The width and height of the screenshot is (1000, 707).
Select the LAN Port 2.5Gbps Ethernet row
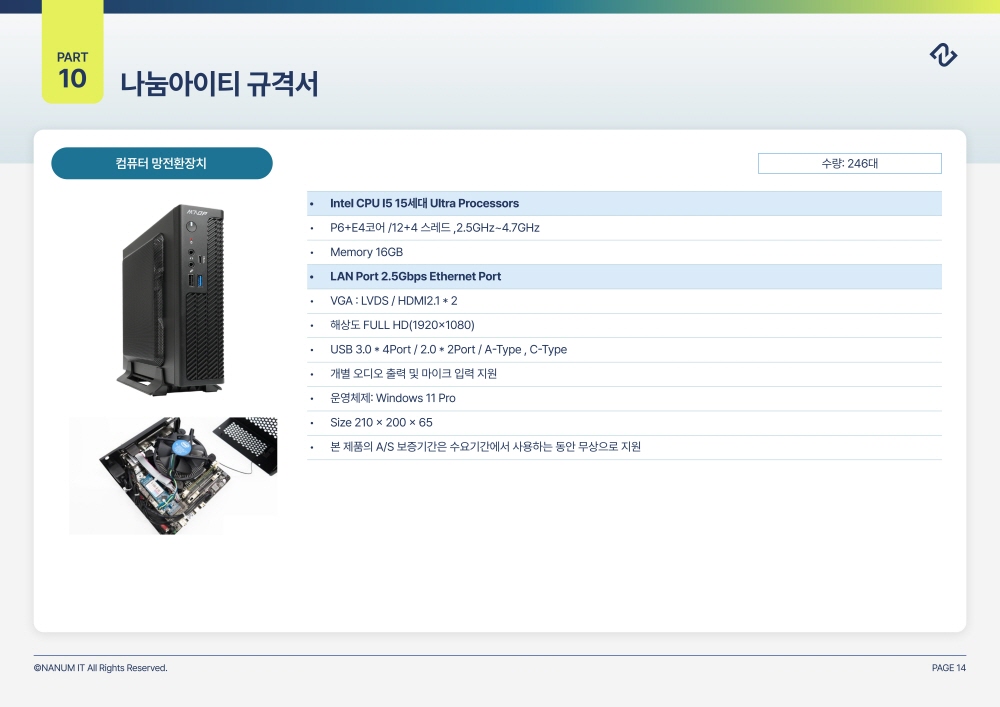[x=415, y=276]
